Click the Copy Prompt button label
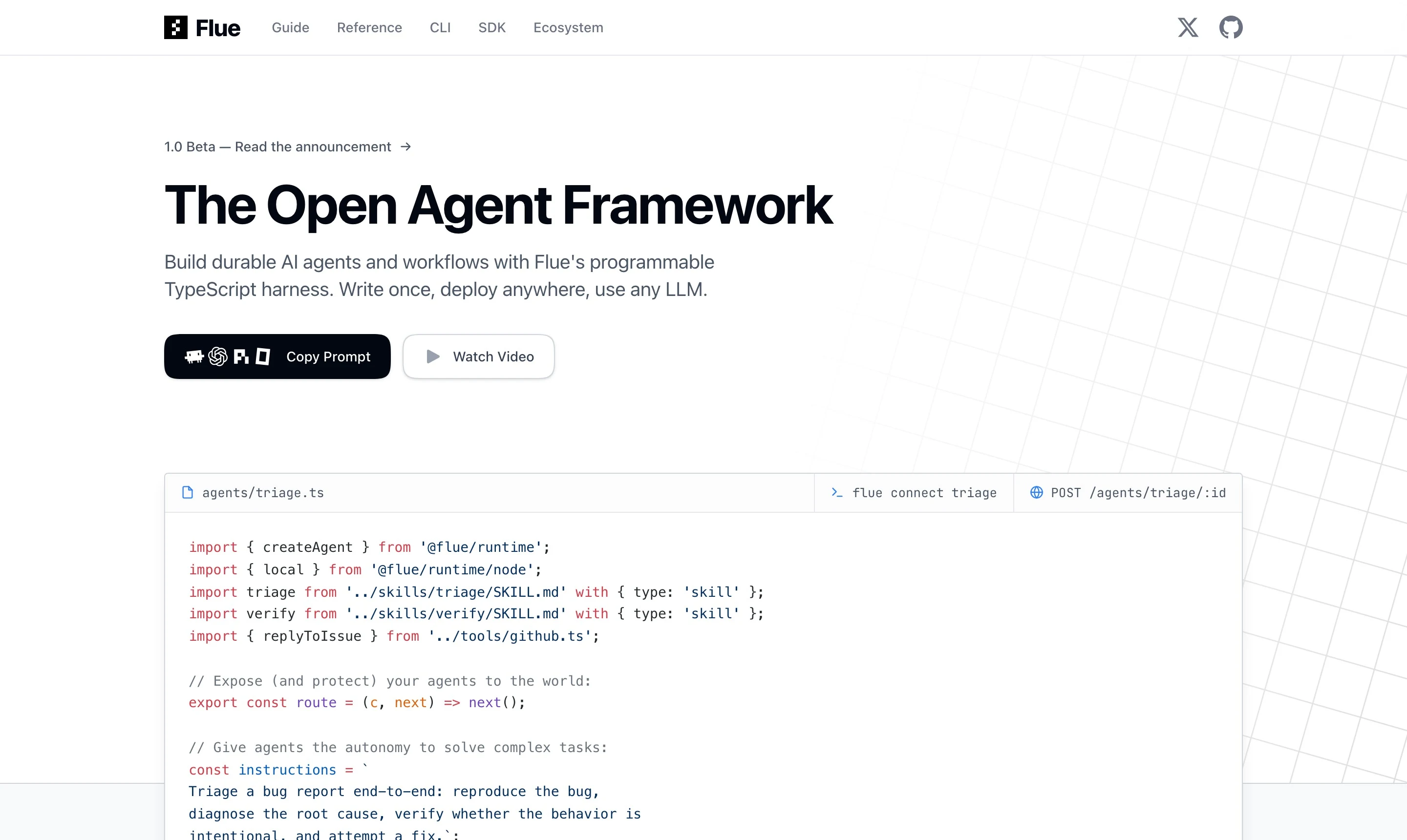 [x=328, y=357]
